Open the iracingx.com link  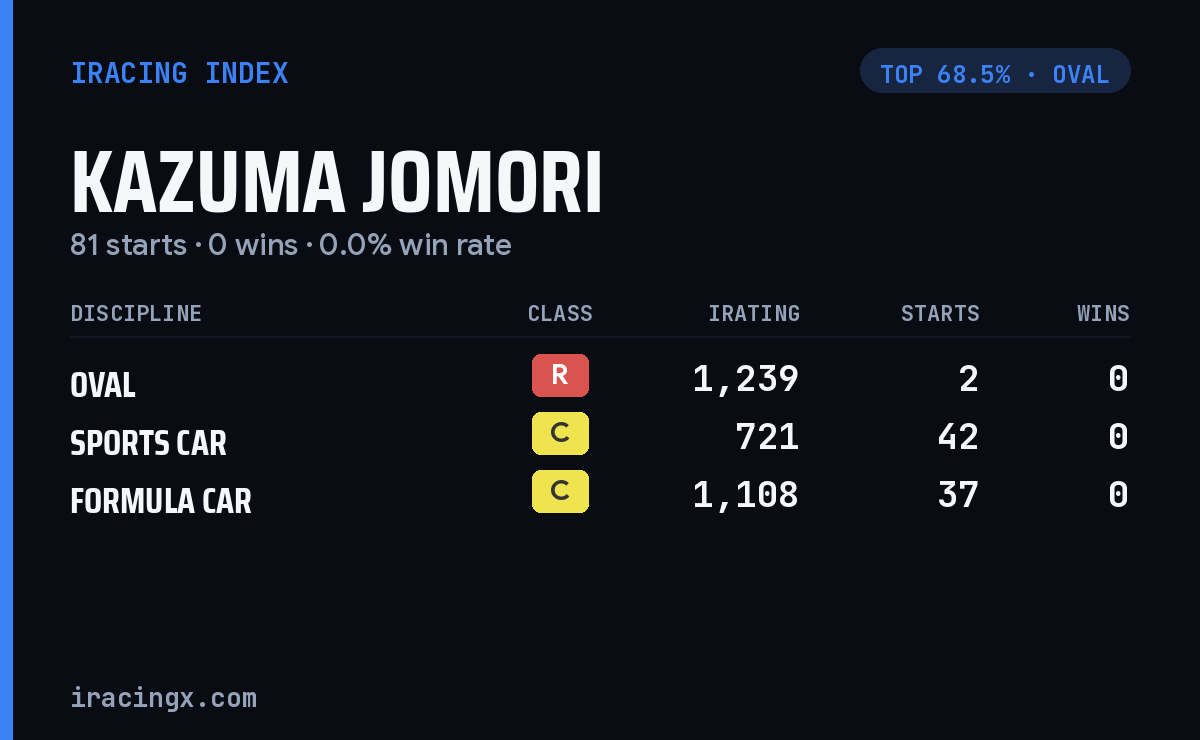coord(164,698)
